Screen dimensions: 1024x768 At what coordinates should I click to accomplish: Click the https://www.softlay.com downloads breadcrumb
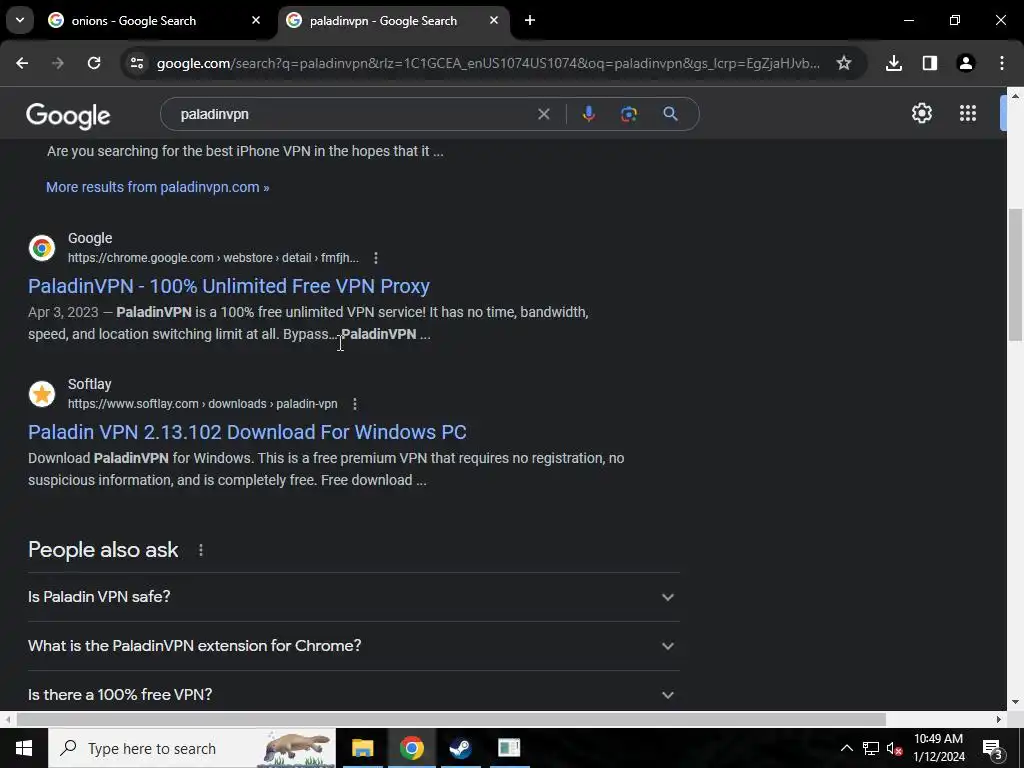(202, 404)
